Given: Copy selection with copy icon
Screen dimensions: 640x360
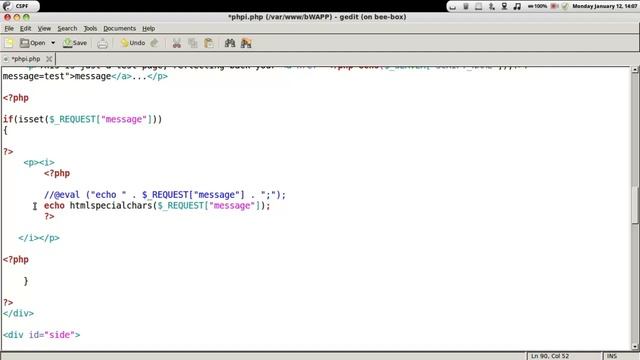Looking at the screenshot, I should pyautogui.click(x=193, y=43).
